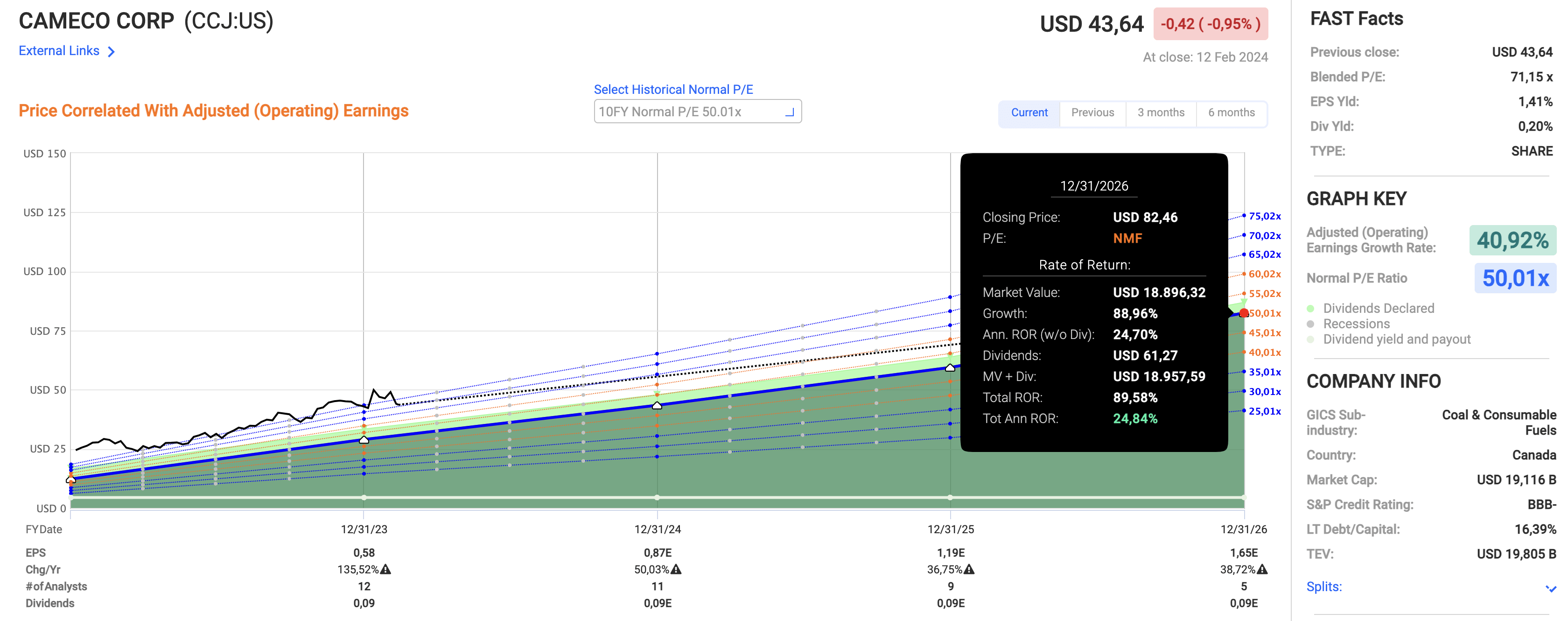
Task: Click the green 24,84% Tot Ann ROR
Action: tap(1135, 419)
